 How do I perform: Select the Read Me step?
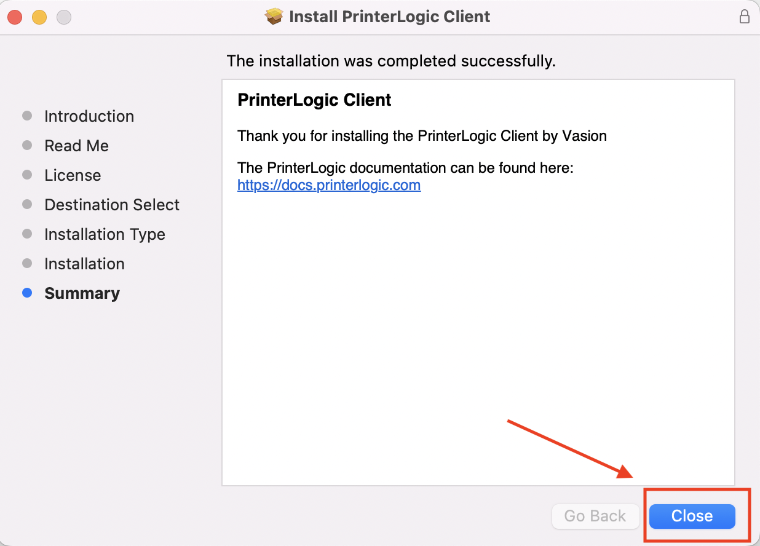point(76,146)
